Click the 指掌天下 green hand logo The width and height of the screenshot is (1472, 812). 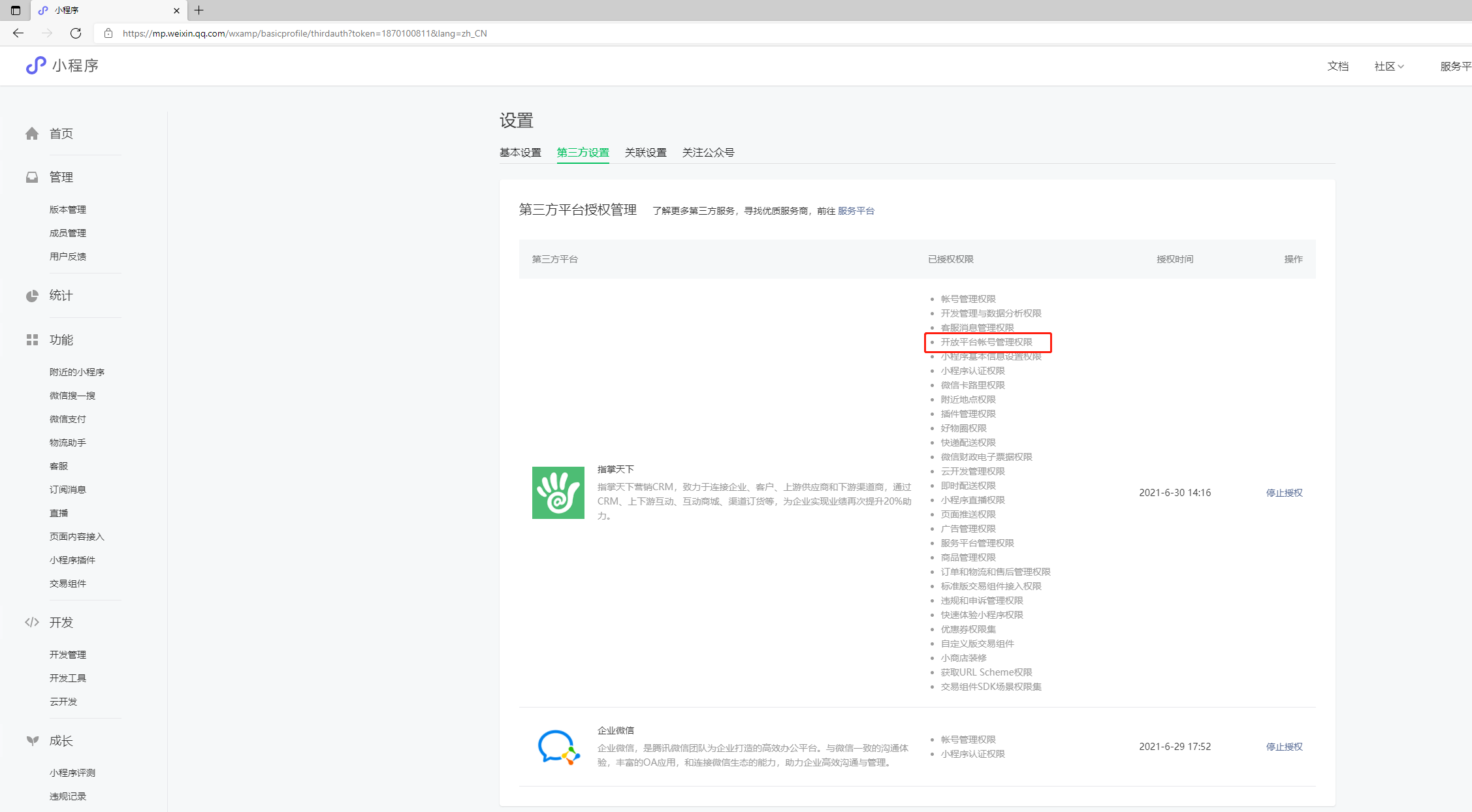point(558,493)
